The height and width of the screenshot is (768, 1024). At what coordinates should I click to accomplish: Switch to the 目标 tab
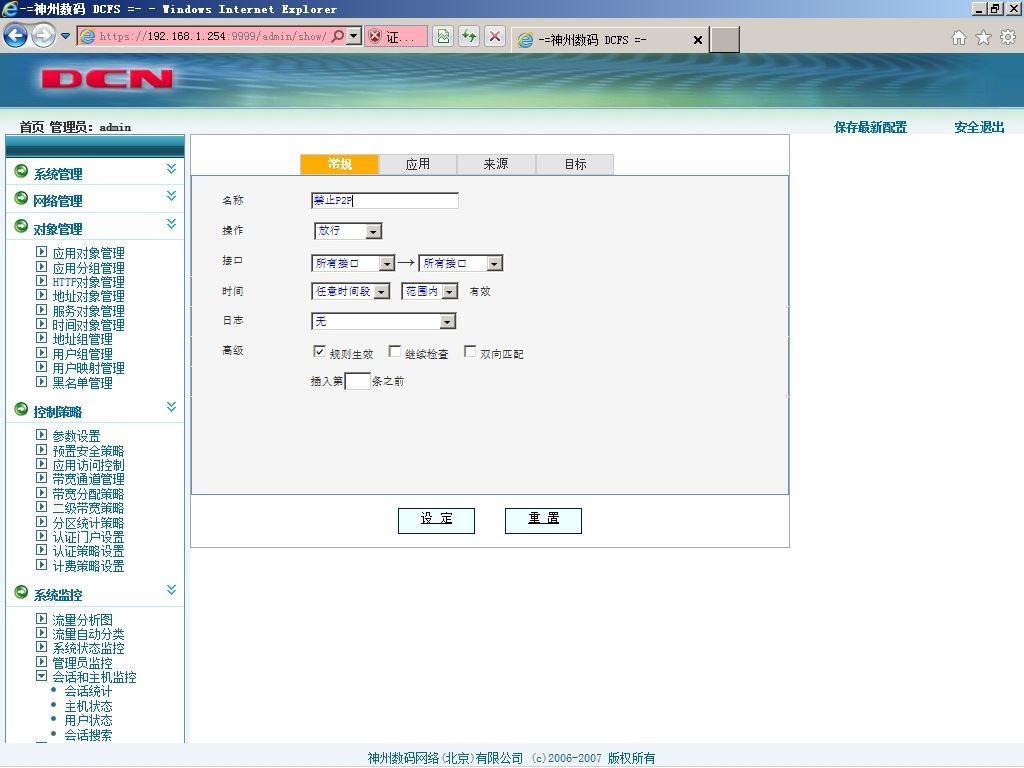click(575, 164)
